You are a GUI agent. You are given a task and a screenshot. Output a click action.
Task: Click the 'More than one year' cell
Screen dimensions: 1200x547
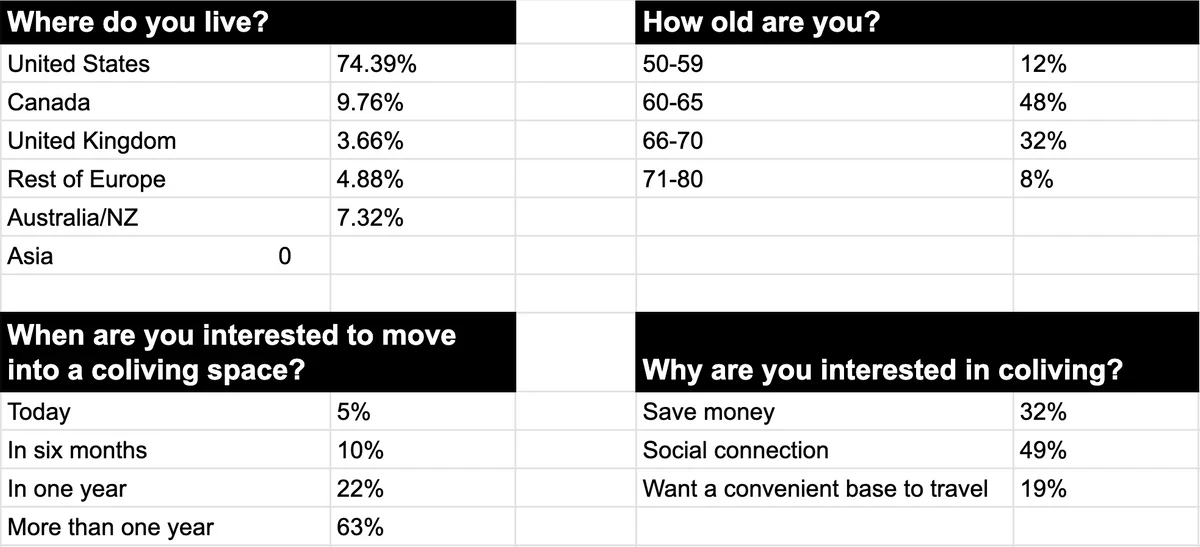pyautogui.click(x=165, y=527)
